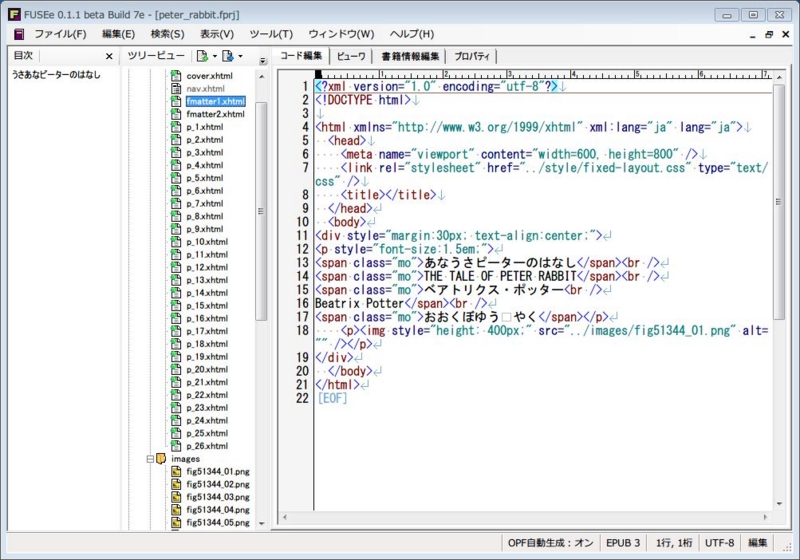Screen dimensions: 800x560
Task: Toggle OPF自動生成 status in status bar
Action: [550, 543]
